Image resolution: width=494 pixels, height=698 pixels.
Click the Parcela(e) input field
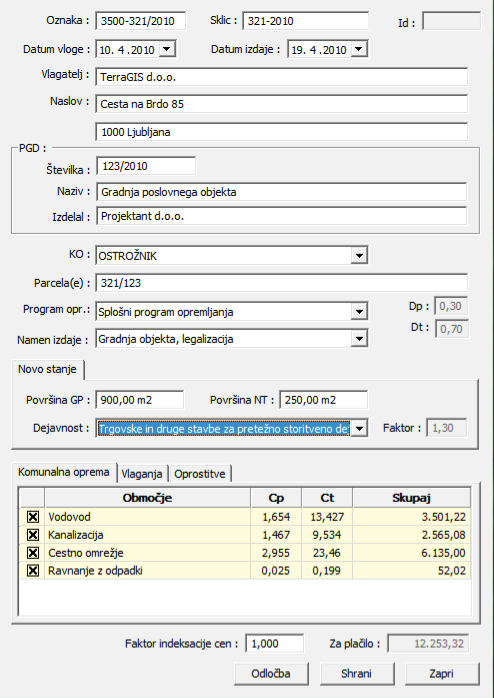282,283
